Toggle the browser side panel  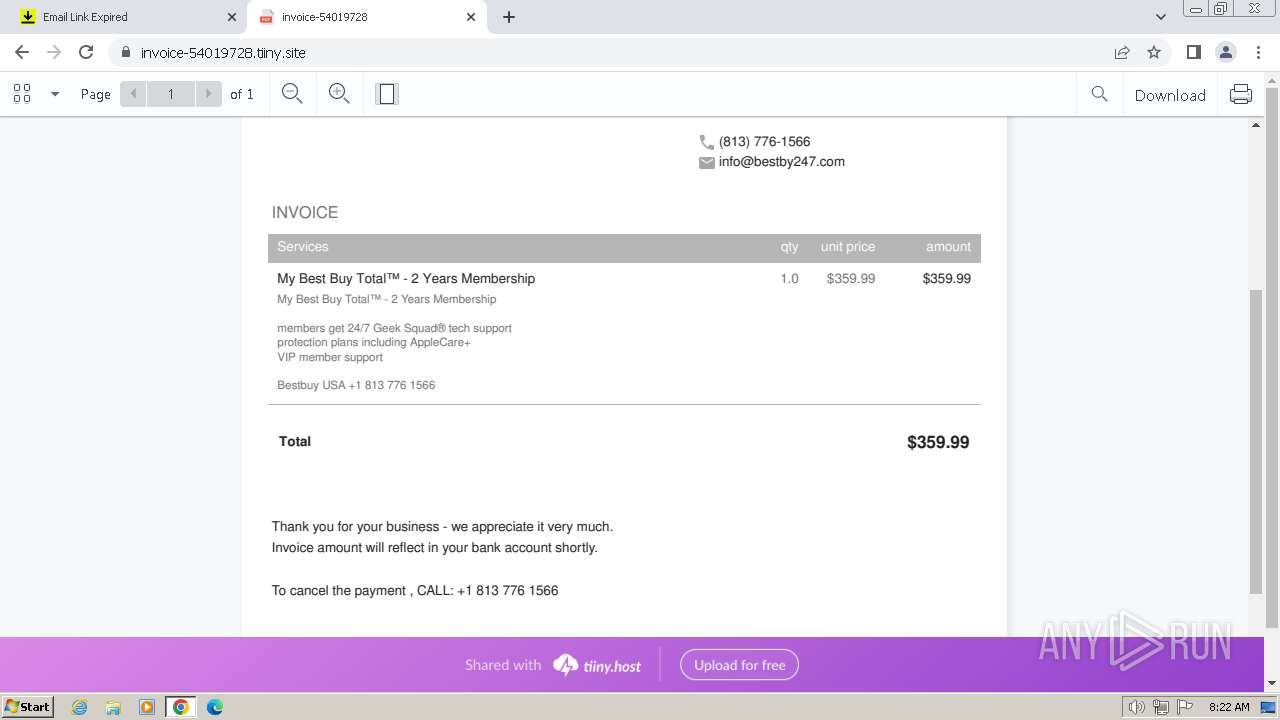[1193, 52]
